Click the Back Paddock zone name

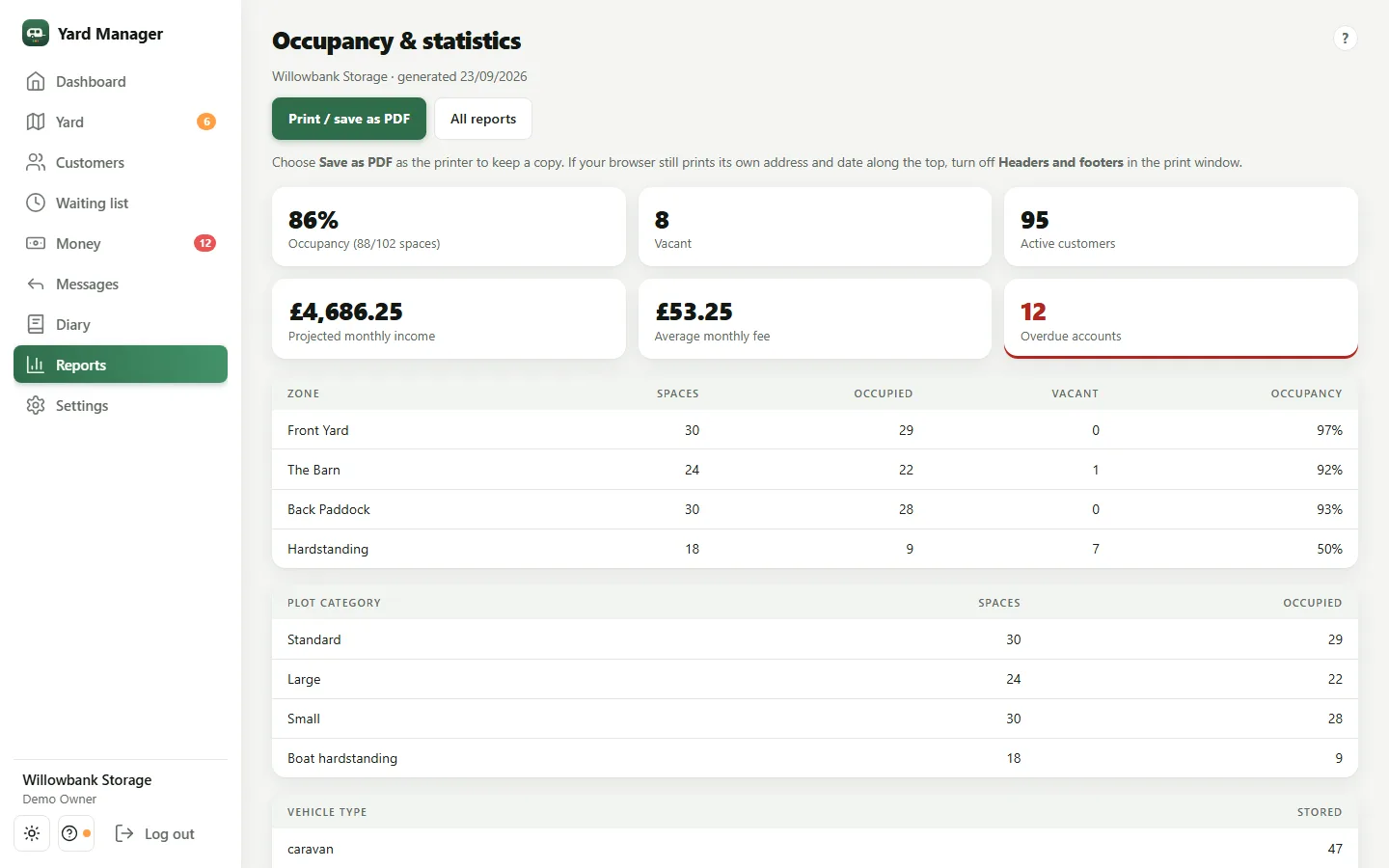(x=329, y=509)
